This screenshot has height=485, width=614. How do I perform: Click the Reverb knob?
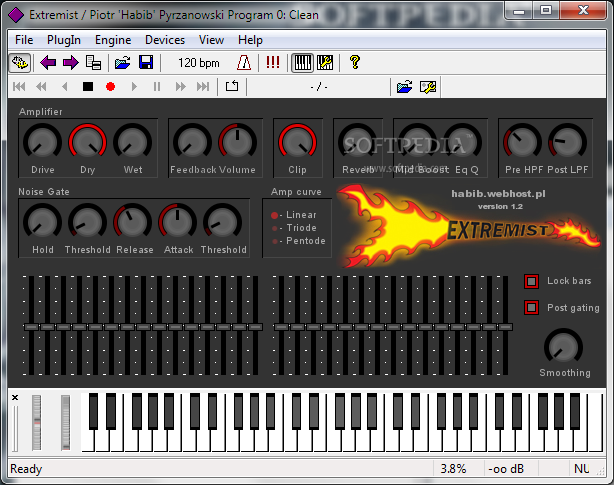[x=357, y=142]
